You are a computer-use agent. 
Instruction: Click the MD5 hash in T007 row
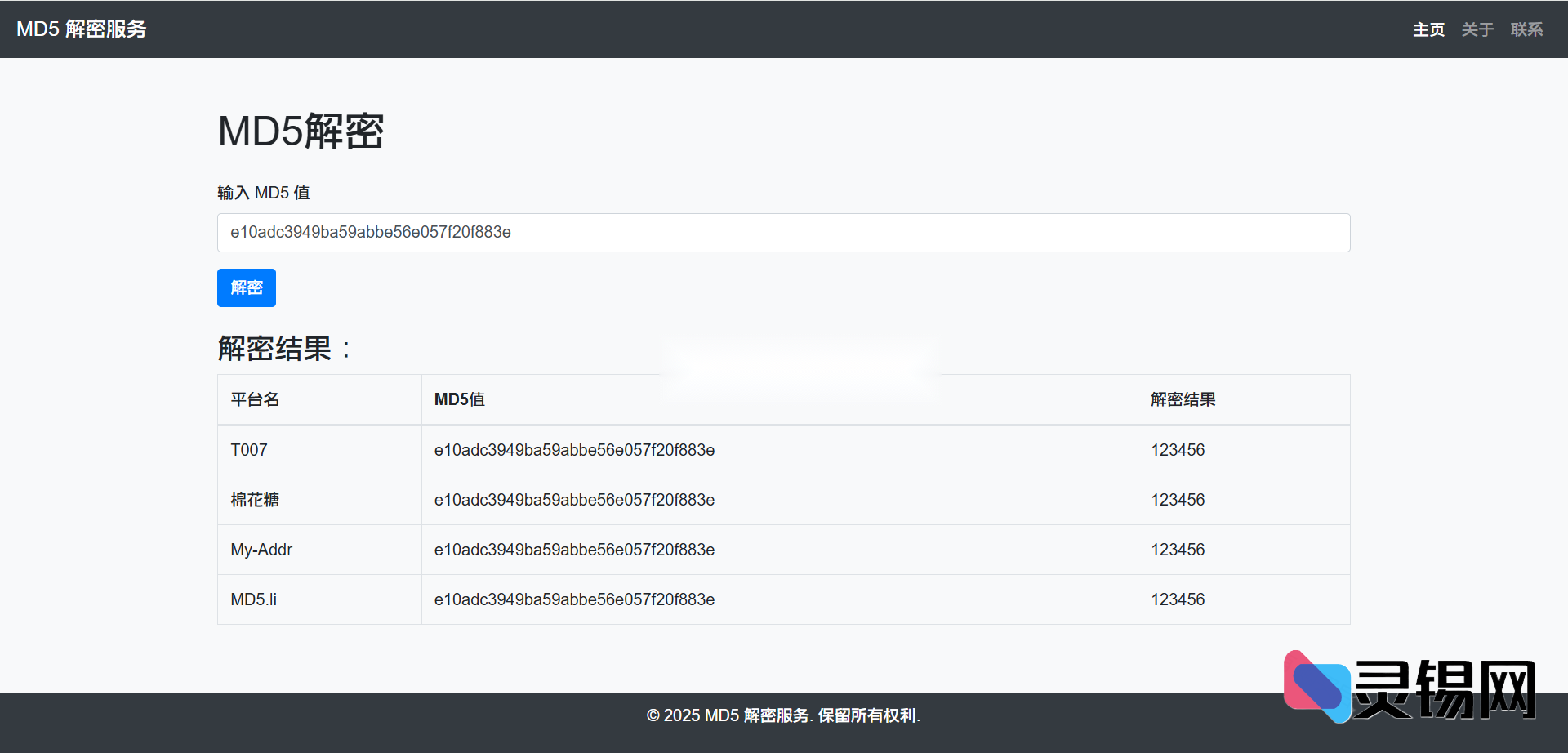pyautogui.click(x=574, y=450)
